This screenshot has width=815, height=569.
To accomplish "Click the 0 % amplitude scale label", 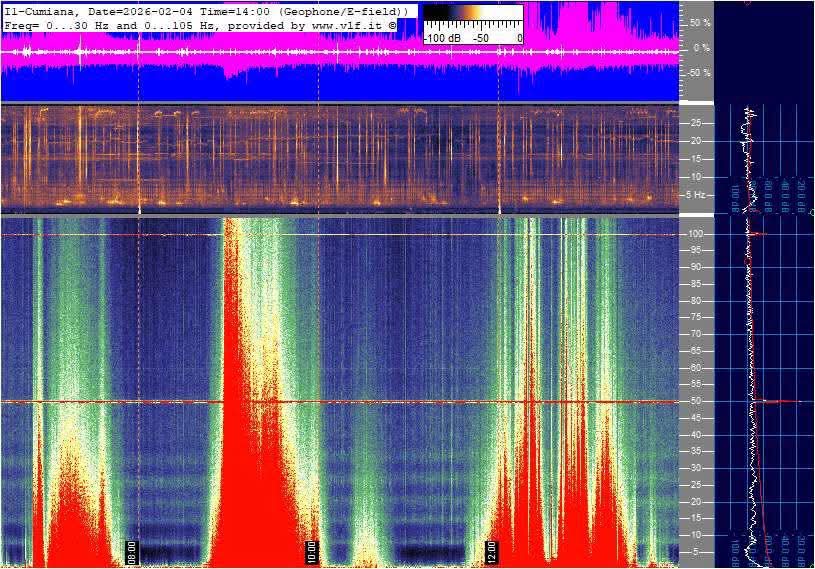I will click(x=702, y=47).
